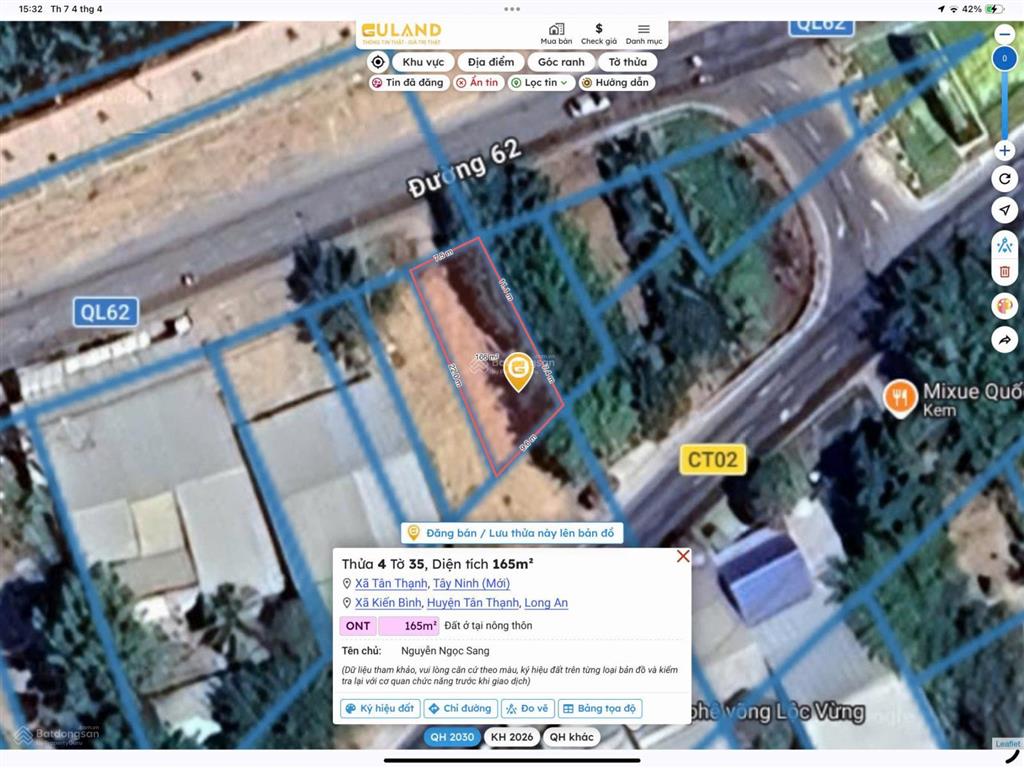1024x768 pixels.
Task: Open the Xã Kiến Bình link
Action: [x=388, y=603]
